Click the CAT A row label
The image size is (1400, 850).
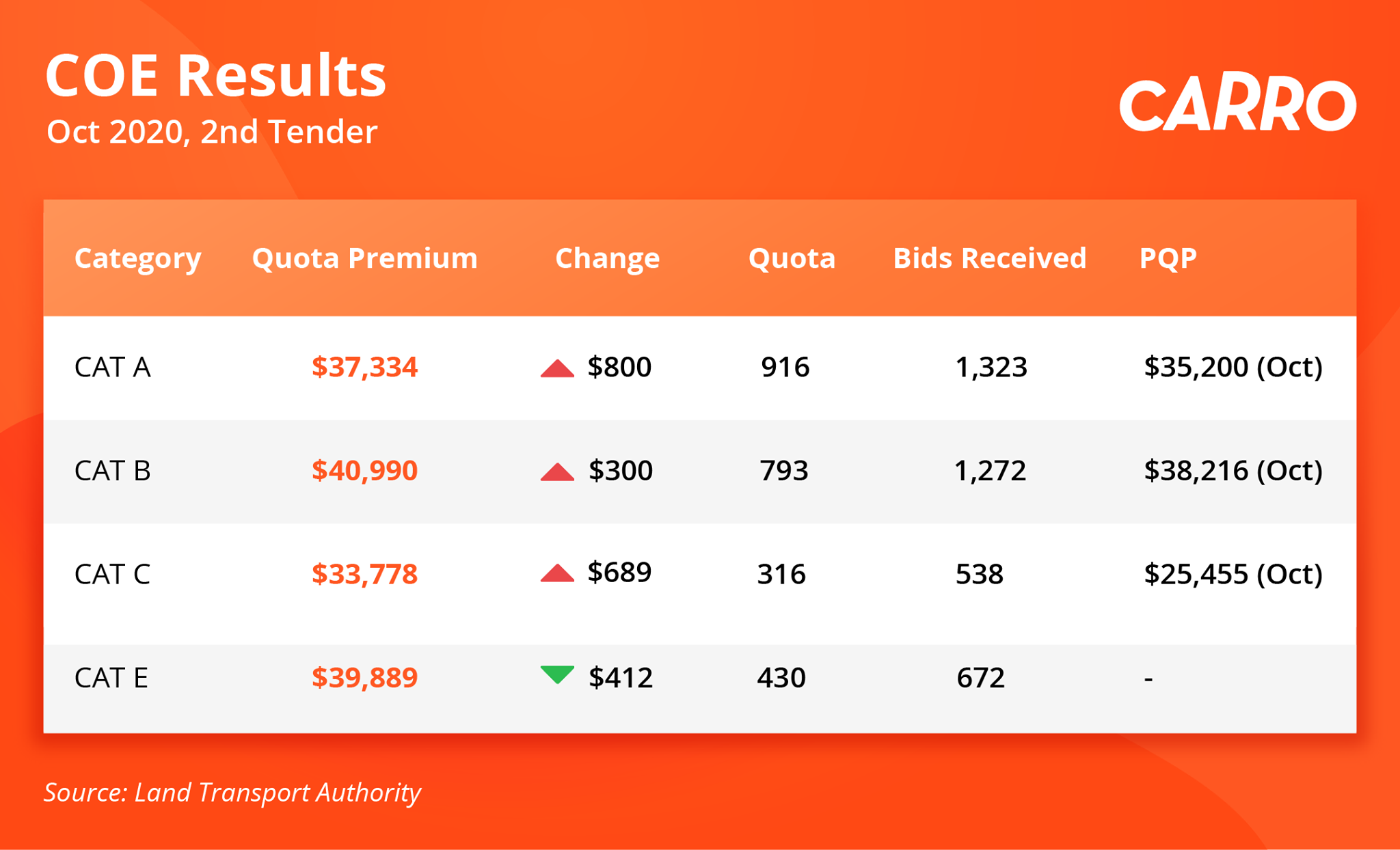point(112,368)
